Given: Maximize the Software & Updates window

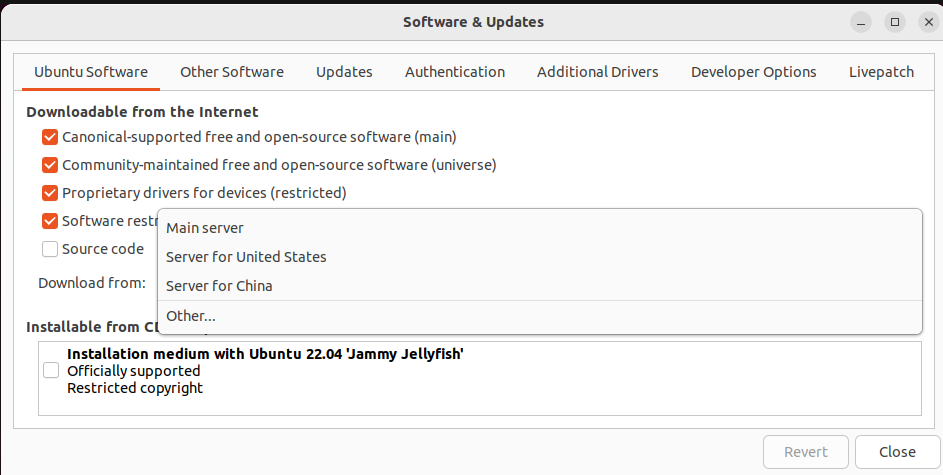Looking at the screenshot, I should pos(895,22).
